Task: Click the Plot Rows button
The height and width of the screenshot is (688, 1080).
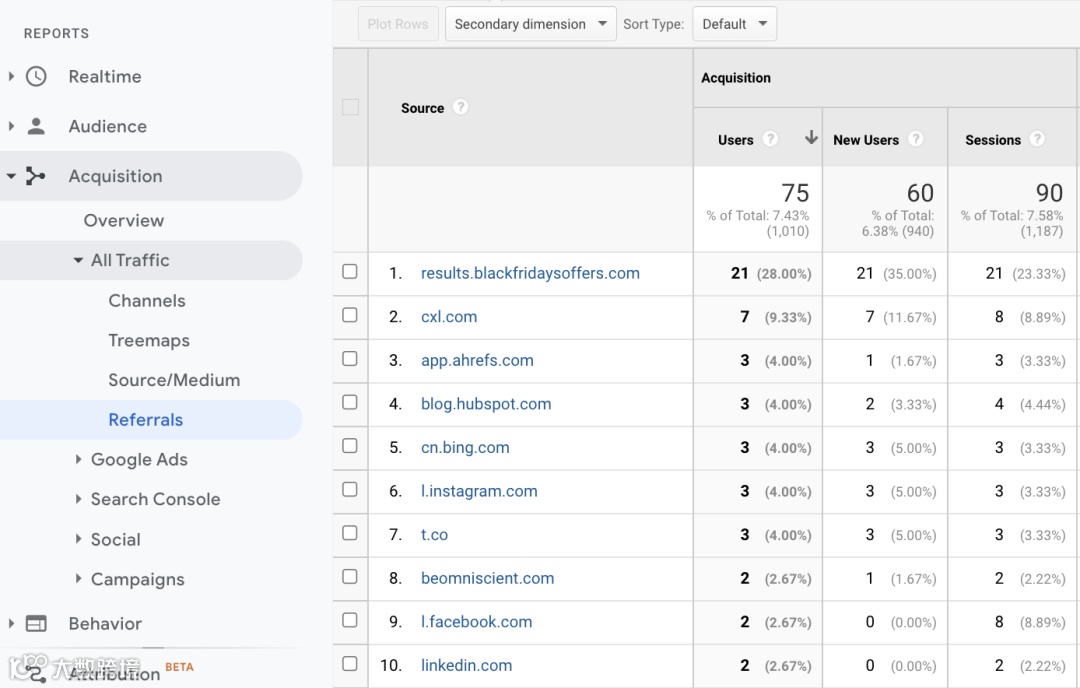Action: [x=398, y=24]
